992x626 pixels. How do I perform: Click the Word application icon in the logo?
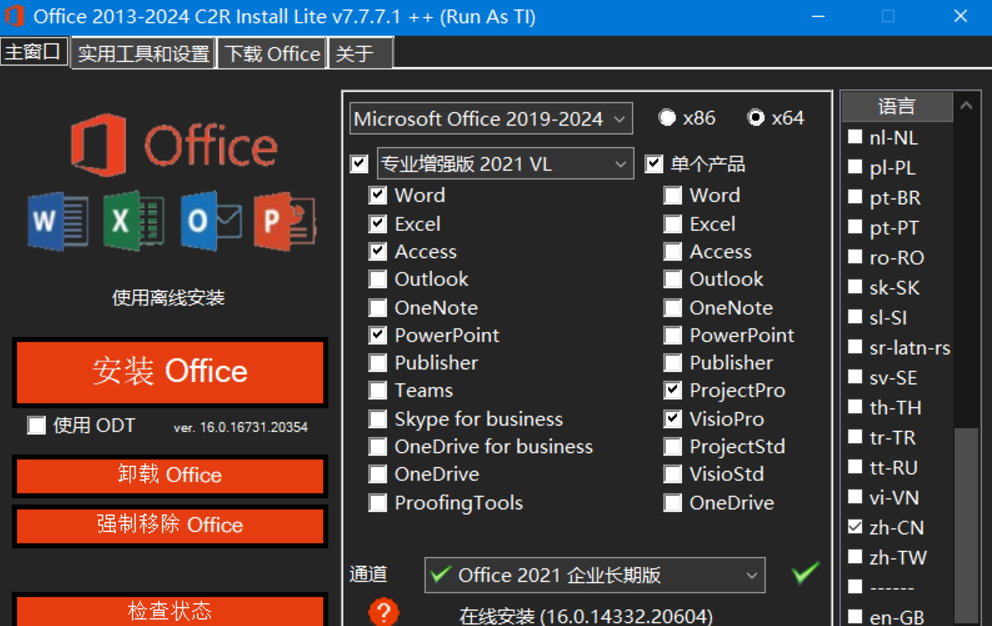pos(58,222)
